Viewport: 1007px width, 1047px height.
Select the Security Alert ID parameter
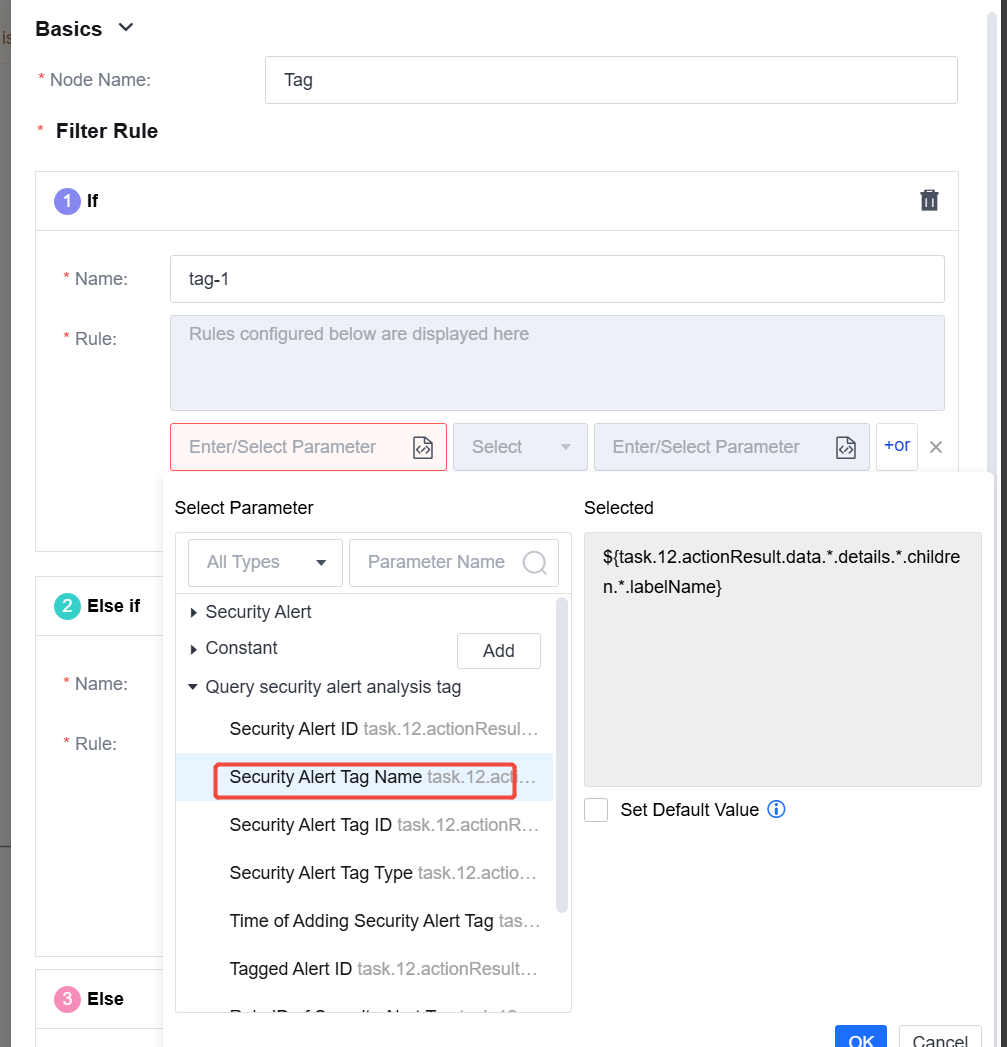click(365, 729)
